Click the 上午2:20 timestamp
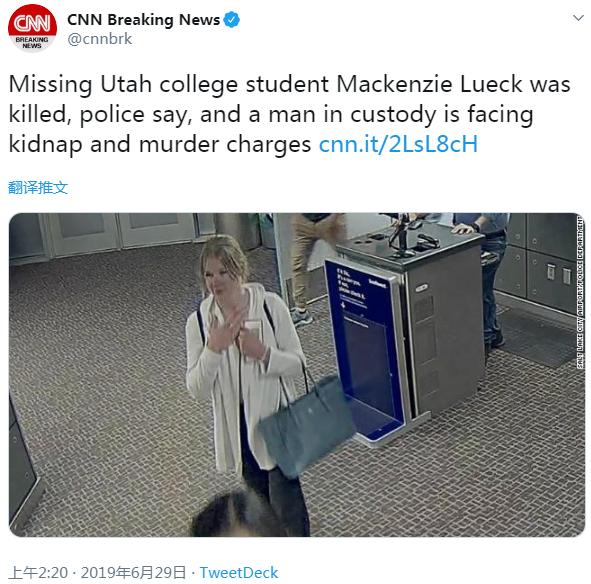591x584 pixels. [38, 573]
